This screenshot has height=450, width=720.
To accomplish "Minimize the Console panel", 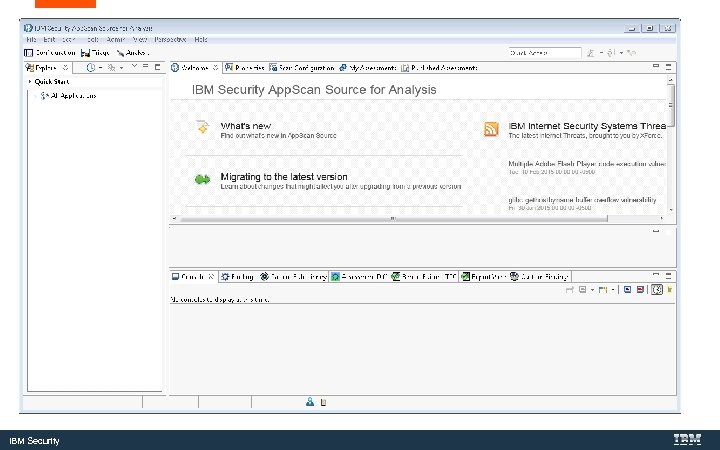I will pos(656,276).
